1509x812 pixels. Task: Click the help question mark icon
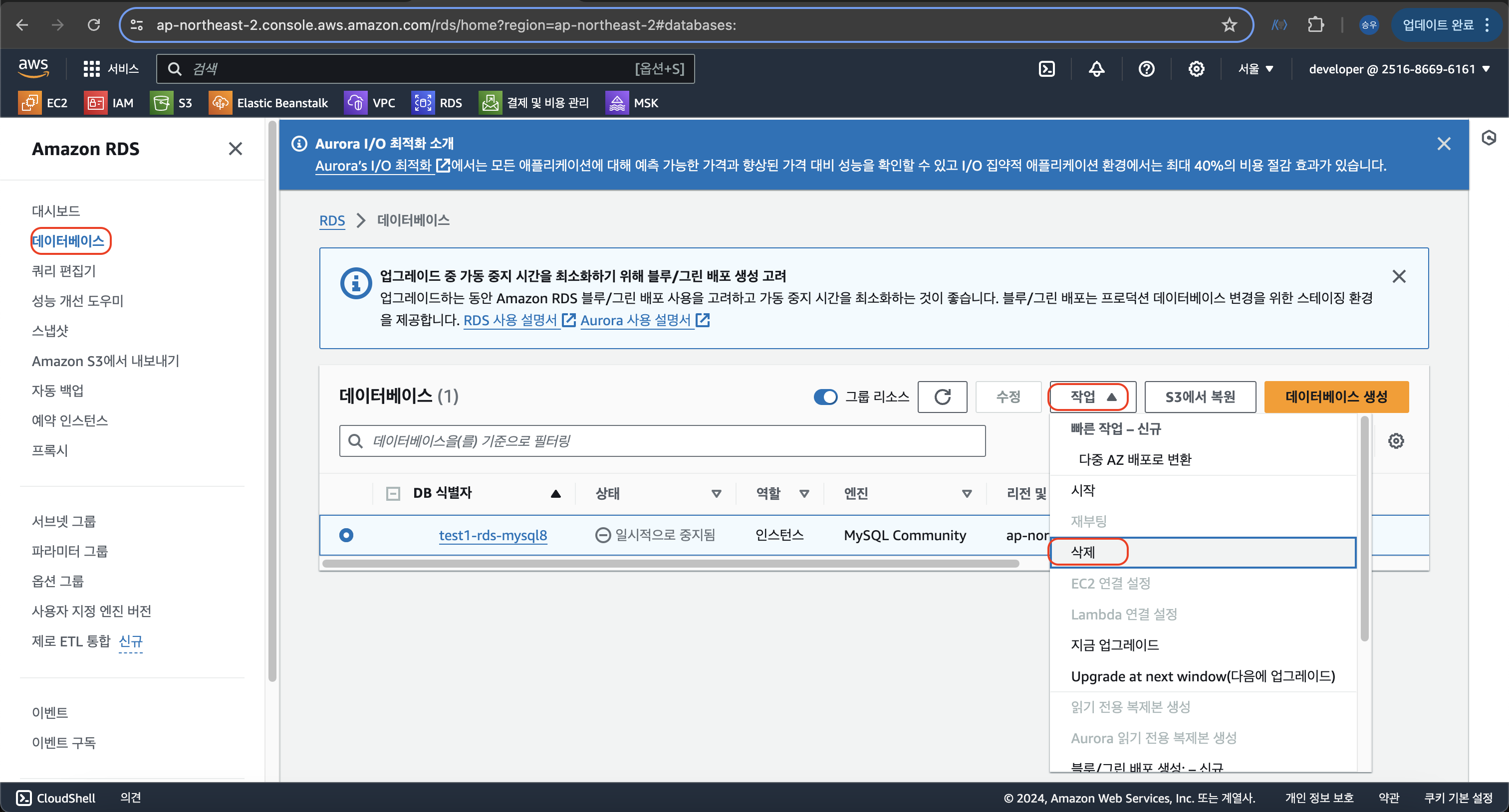click(1146, 69)
